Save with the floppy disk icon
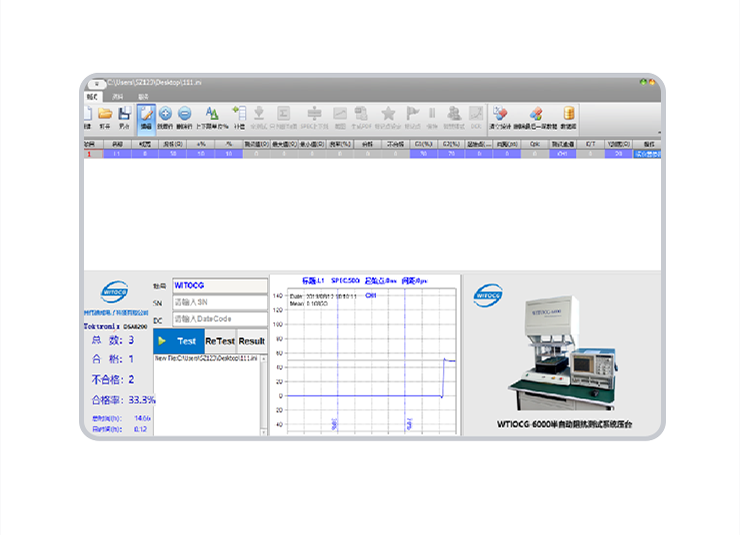This screenshot has width=740, height=535. coord(124,113)
